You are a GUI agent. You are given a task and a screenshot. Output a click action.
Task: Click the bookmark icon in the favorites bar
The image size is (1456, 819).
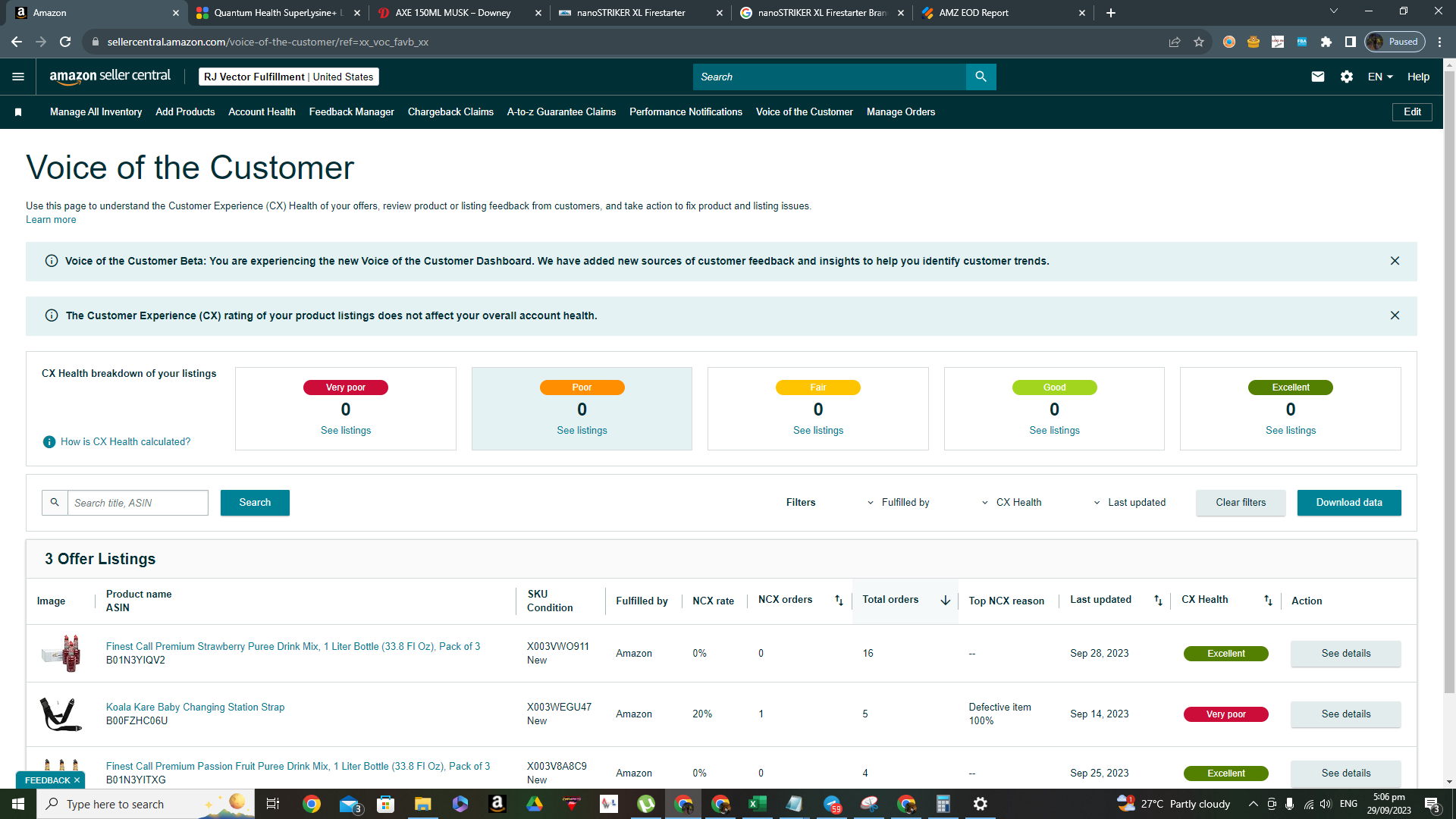tap(18, 112)
